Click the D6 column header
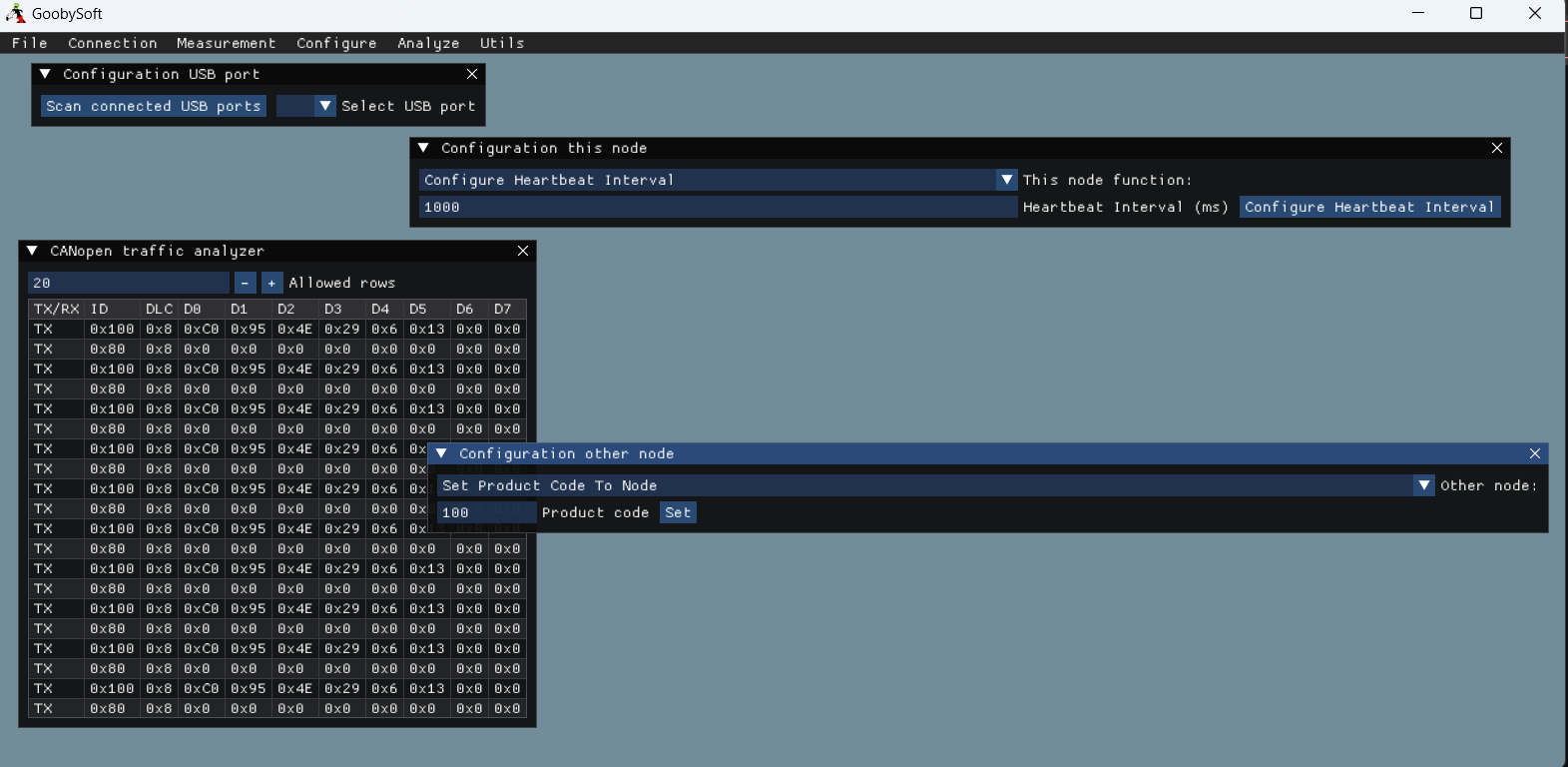1568x767 pixels. (x=469, y=309)
